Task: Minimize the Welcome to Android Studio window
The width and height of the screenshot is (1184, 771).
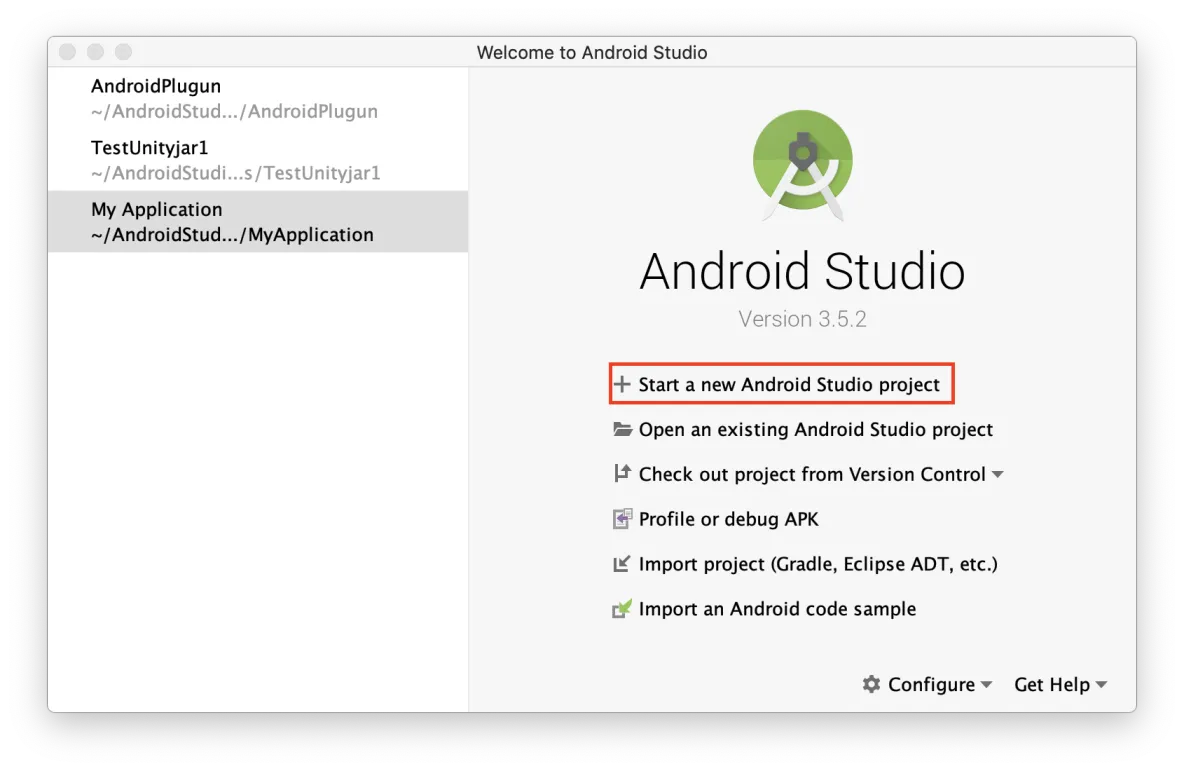Action: (x=95, y=51)
